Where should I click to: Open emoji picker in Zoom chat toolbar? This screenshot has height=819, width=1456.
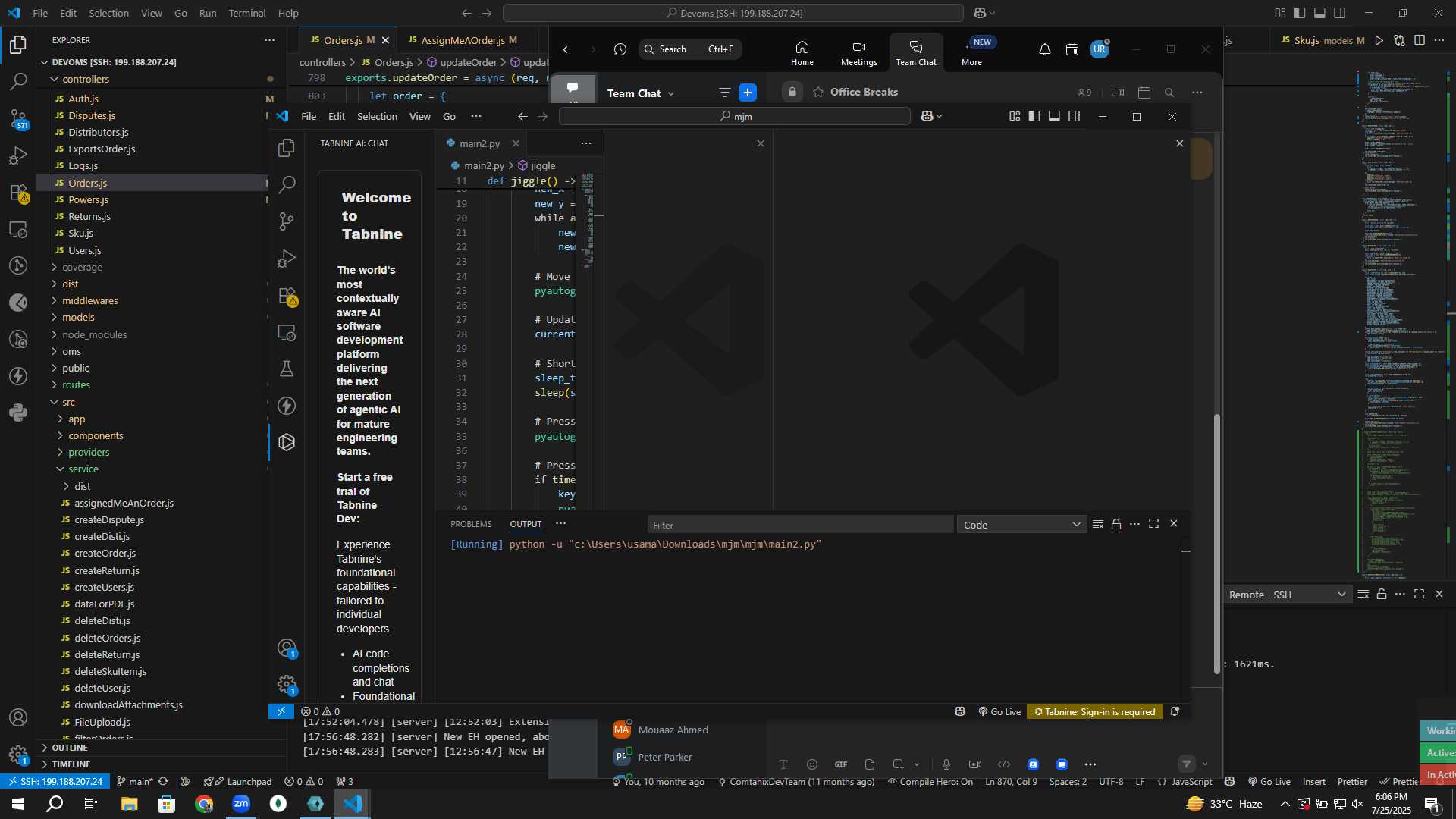tap(812, 764)
